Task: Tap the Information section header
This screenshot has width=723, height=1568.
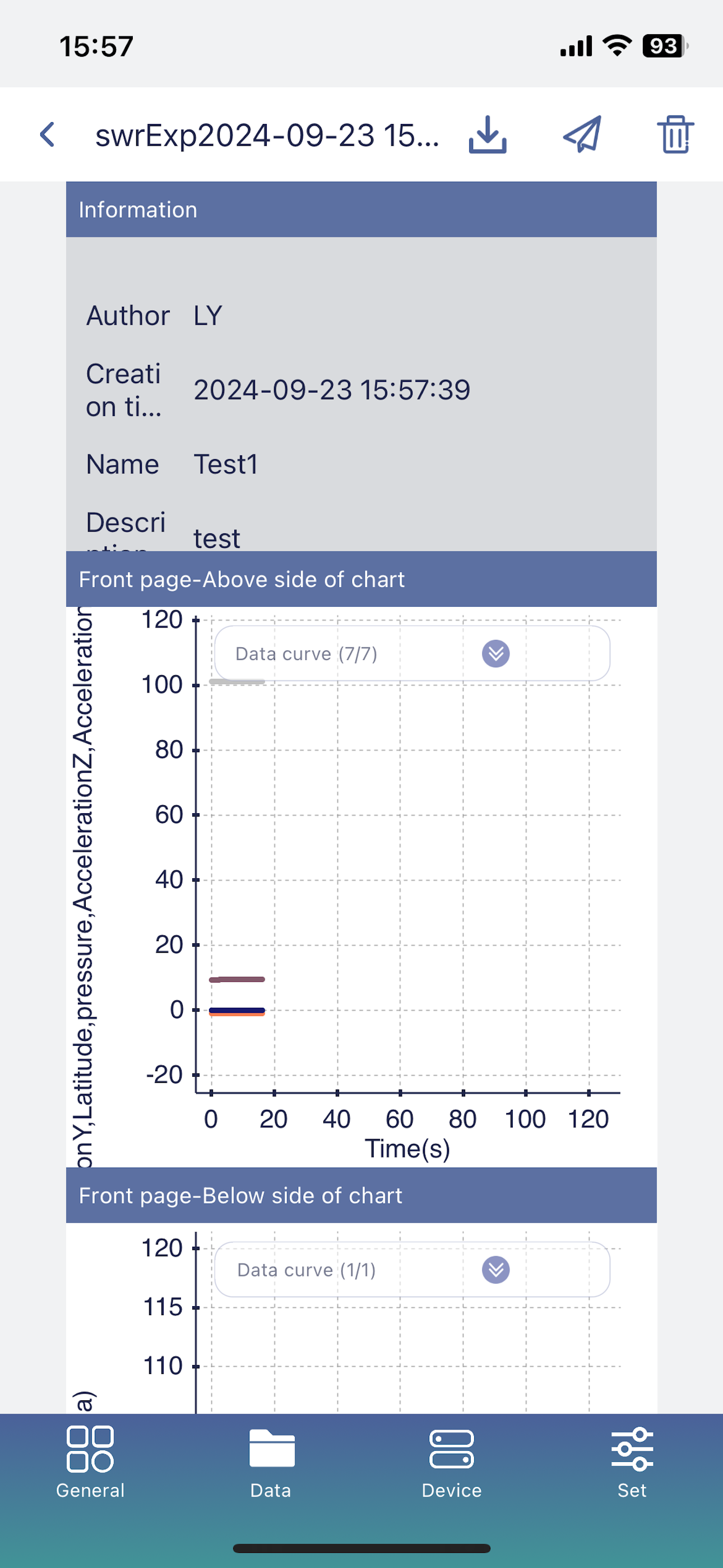Action: click(x=361, y=209)
